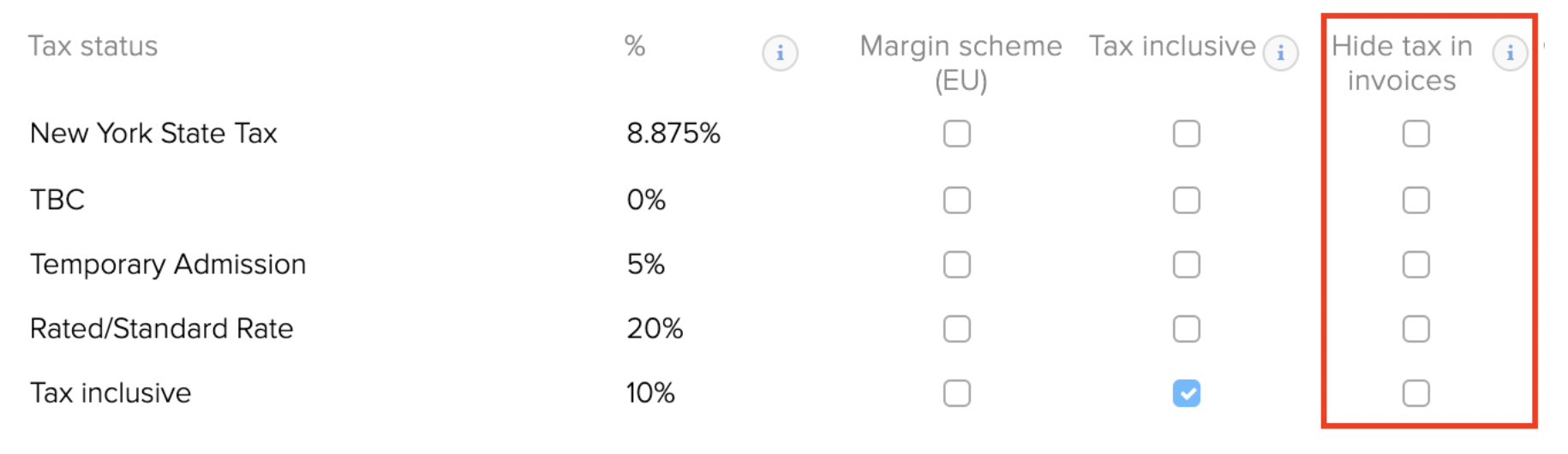Image resolution: width=1568 pixels, height=454 pixels.
Task: Check Hide tax in invoices for New York State Tax
Action: click(1416, 134)
